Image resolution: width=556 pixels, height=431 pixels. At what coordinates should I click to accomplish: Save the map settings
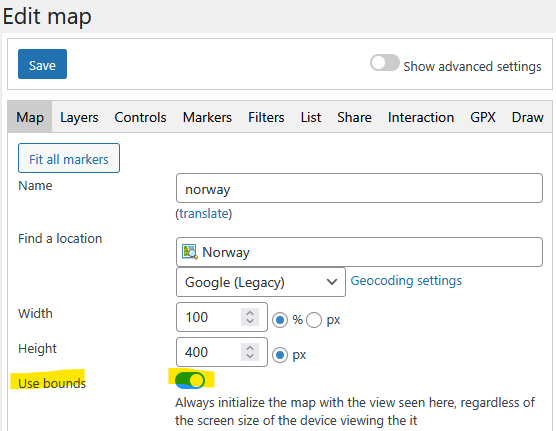click(x=42, y=64)
